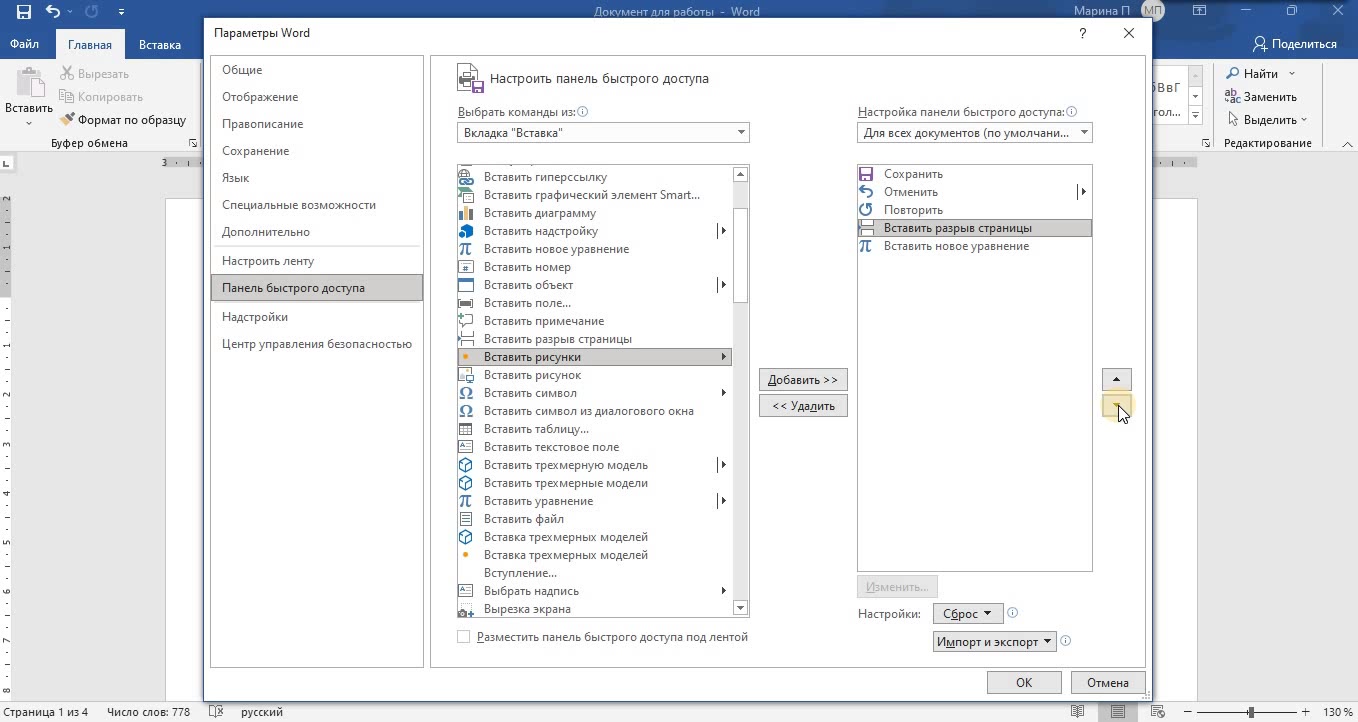Screen dimensions: 1358x722
Task: Select the Вставить трехмерные модели cube icon
Action: pos(466,483)
